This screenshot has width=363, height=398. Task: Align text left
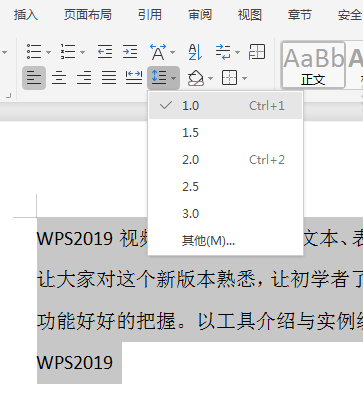coord(34,78)
